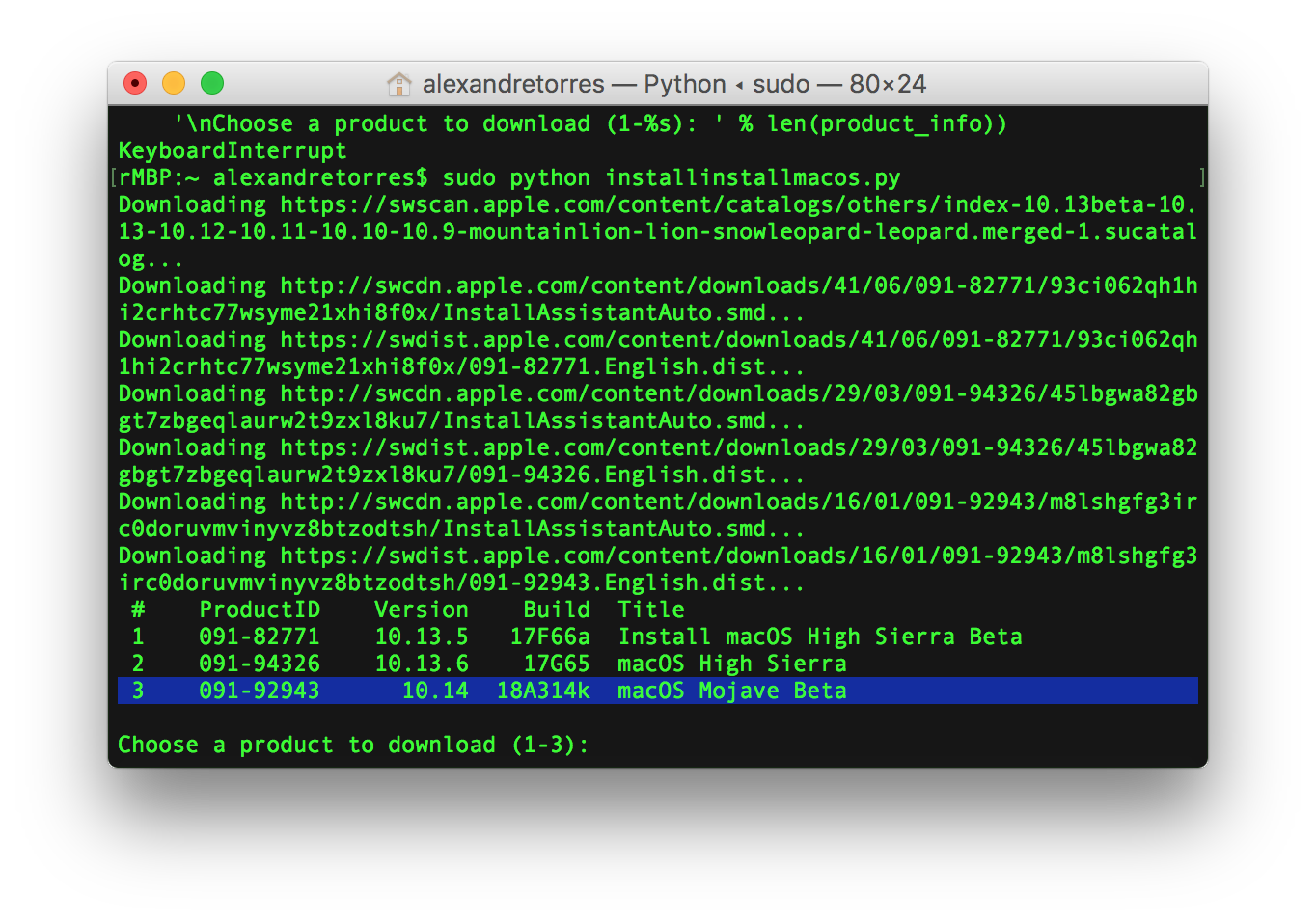1316x922 pixels.
Task: Click version "10.14" in the highlighted row
Action: (435, 691)
